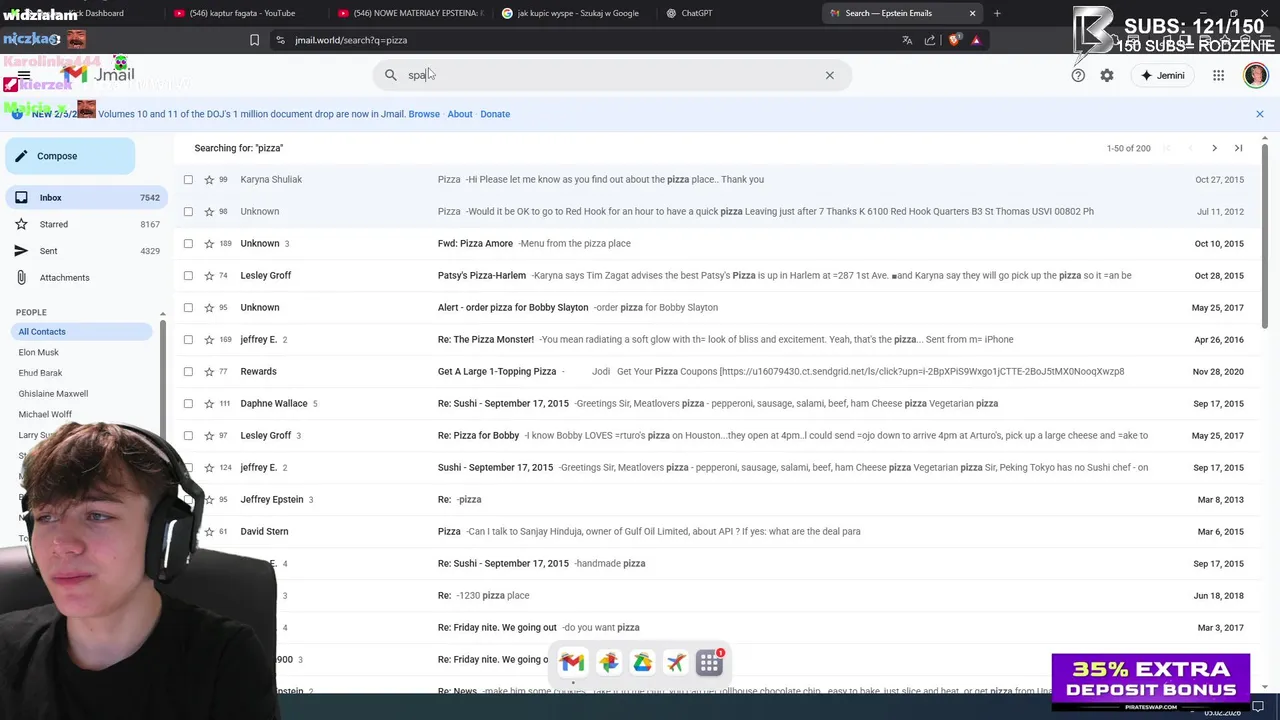Open the Sent folder

86,251
